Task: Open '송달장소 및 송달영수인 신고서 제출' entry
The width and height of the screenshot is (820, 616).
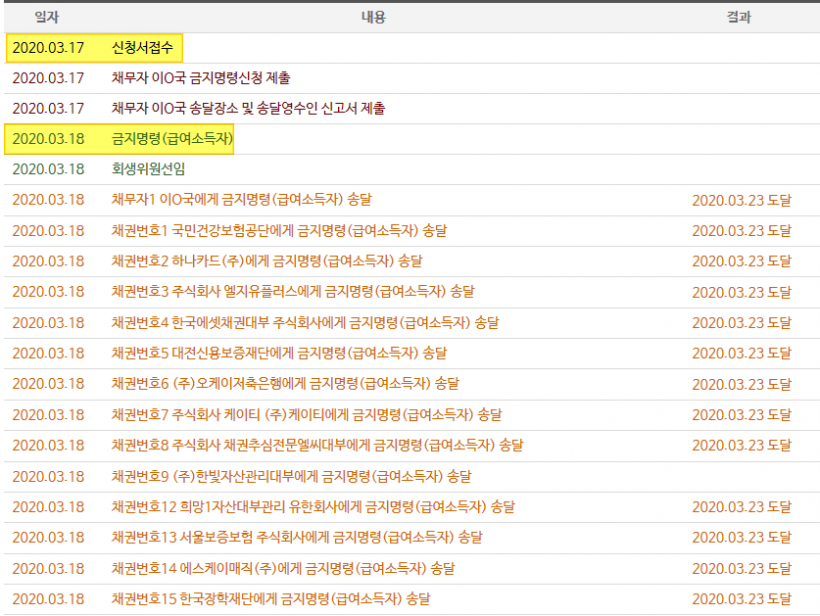Action: coord(287,108)
